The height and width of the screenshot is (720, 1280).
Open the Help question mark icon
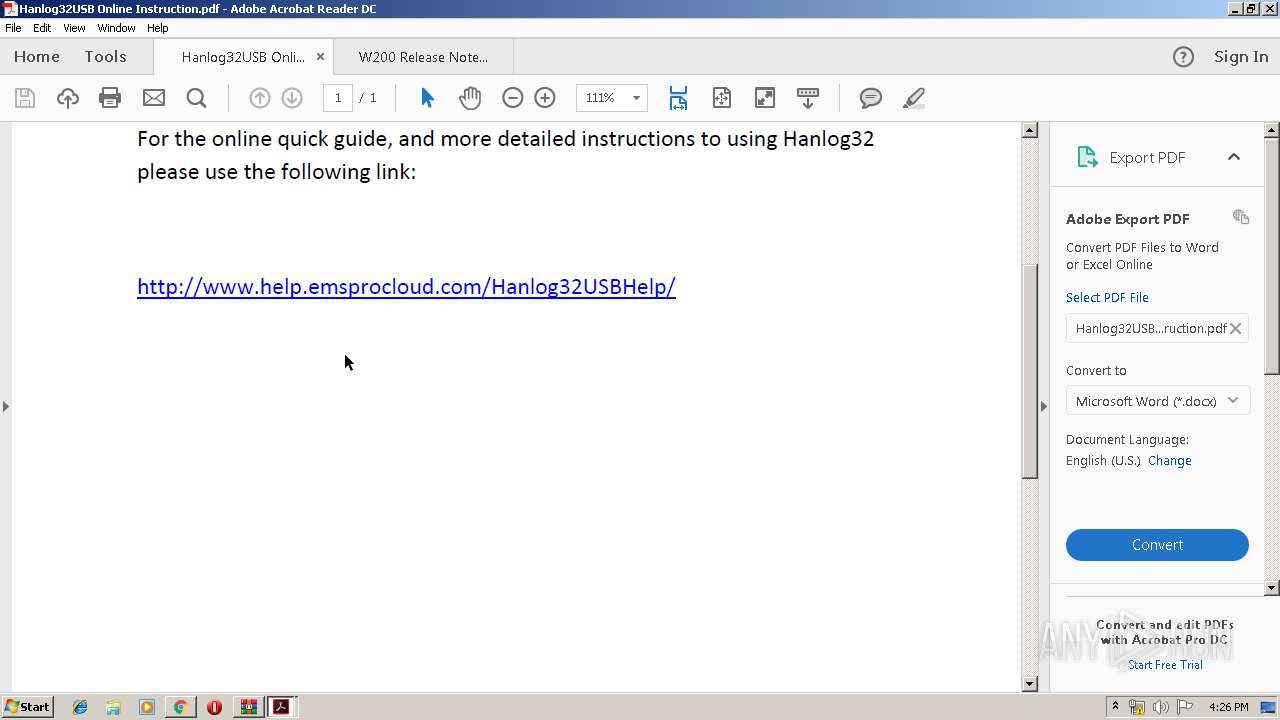coord(1183,57)
